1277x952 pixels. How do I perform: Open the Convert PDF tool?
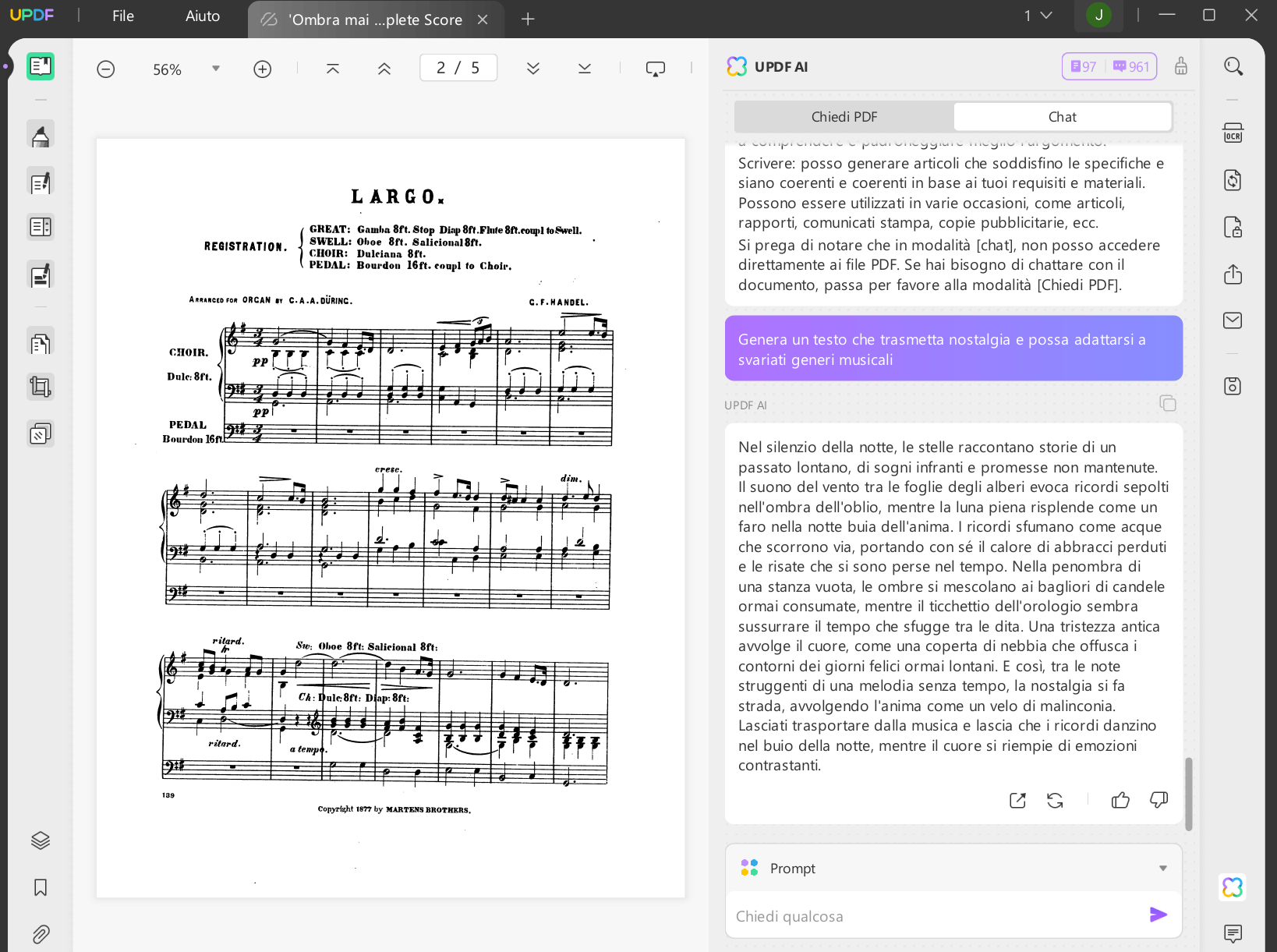[1233, 180]
